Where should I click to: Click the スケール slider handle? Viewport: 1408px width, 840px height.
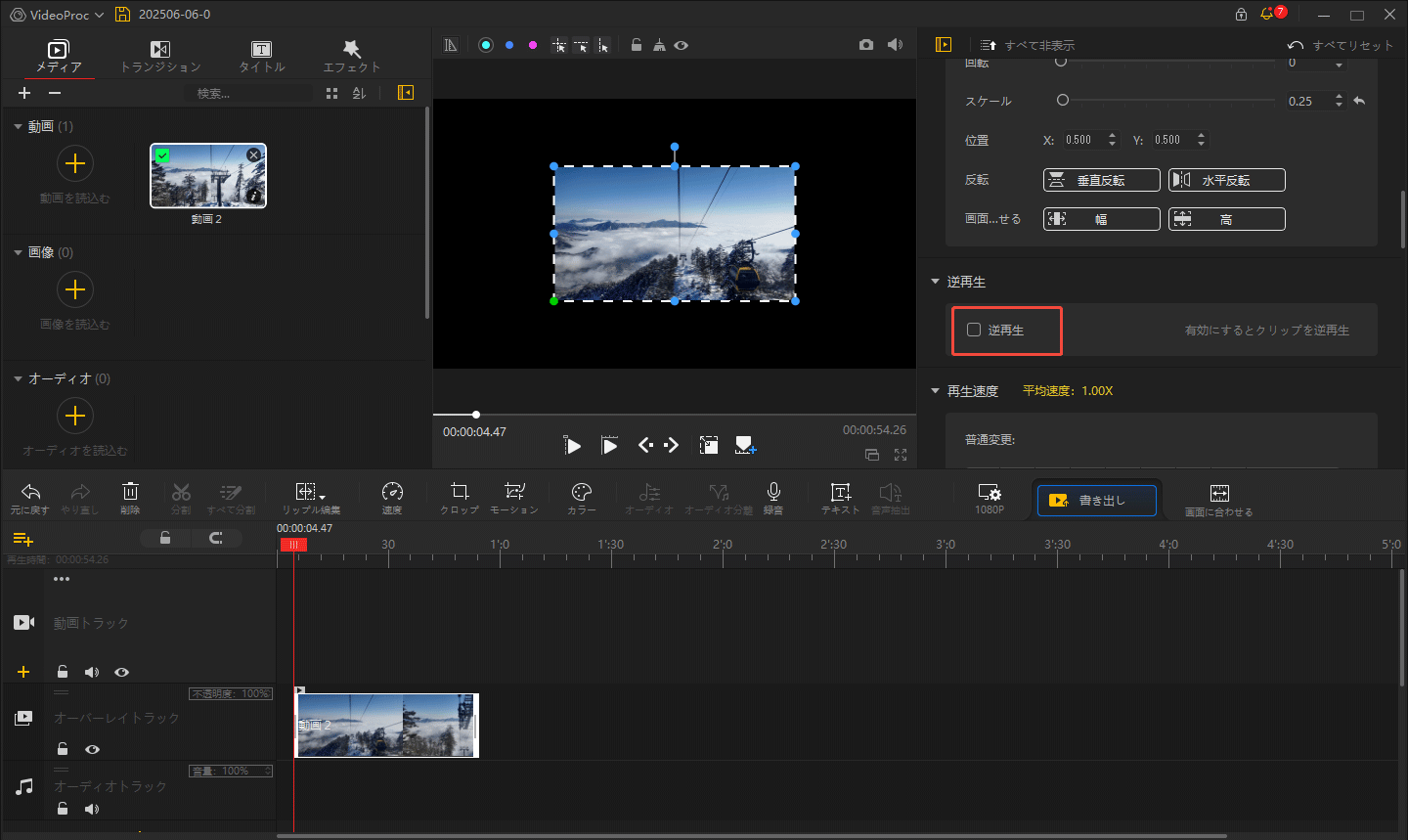[1063, 100]
